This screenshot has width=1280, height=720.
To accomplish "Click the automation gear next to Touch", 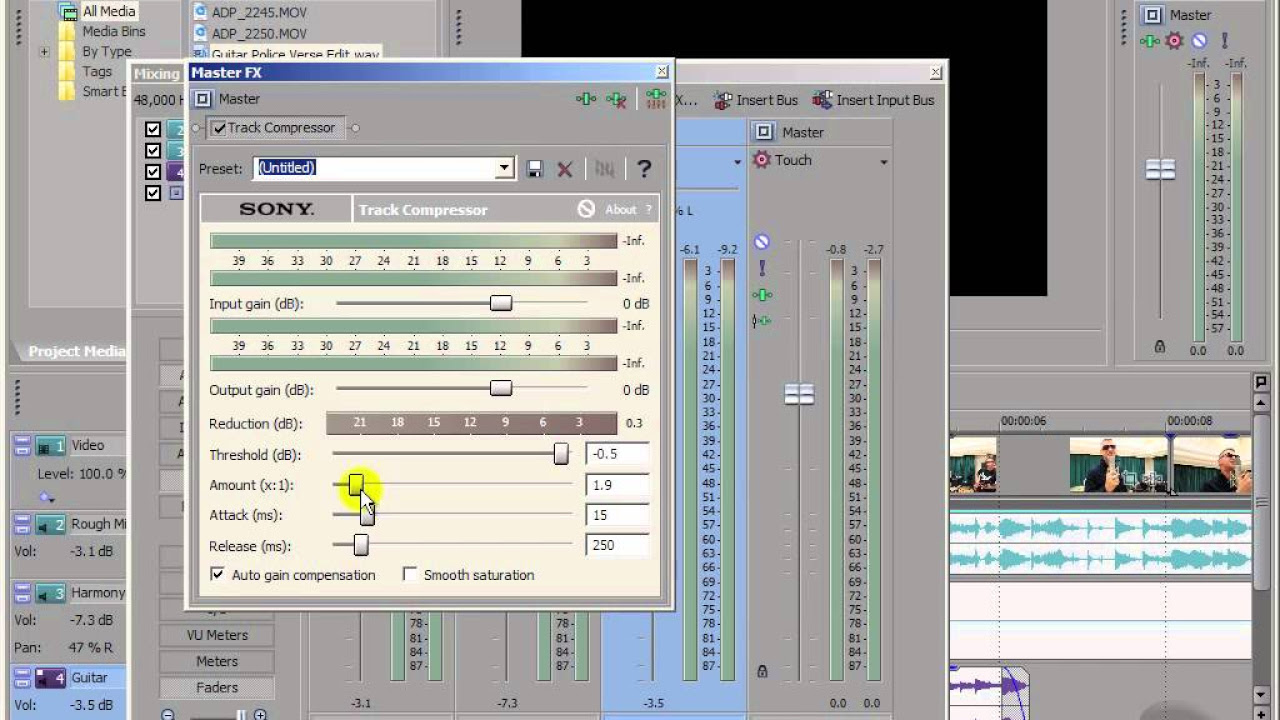I will (759, 160).
